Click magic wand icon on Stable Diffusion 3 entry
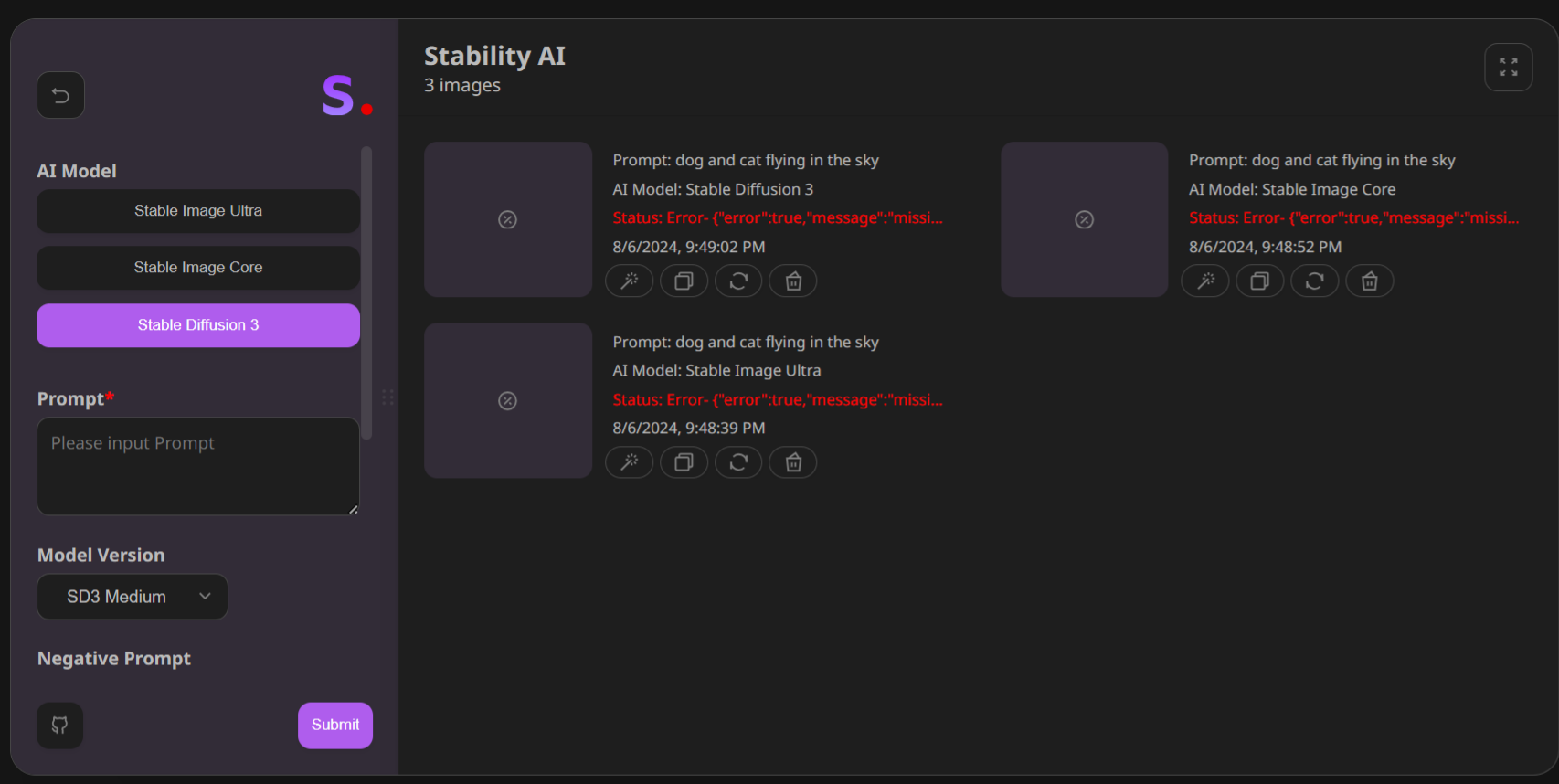Viewport: 1559px width, 784px height. (630, 281)
